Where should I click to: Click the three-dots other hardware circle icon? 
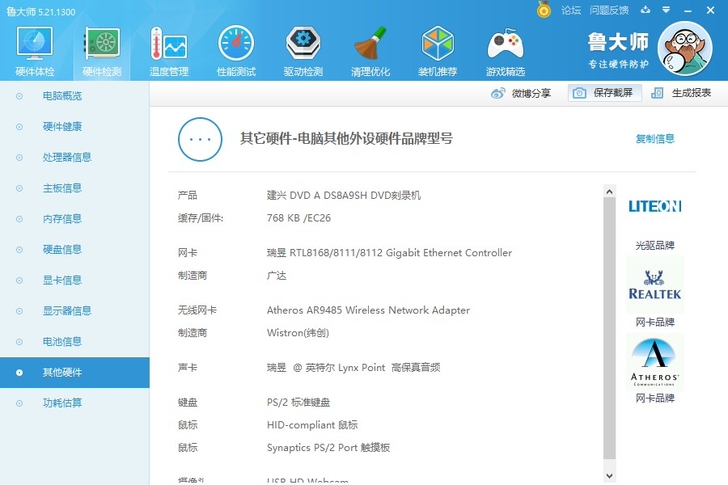(200, 139)
